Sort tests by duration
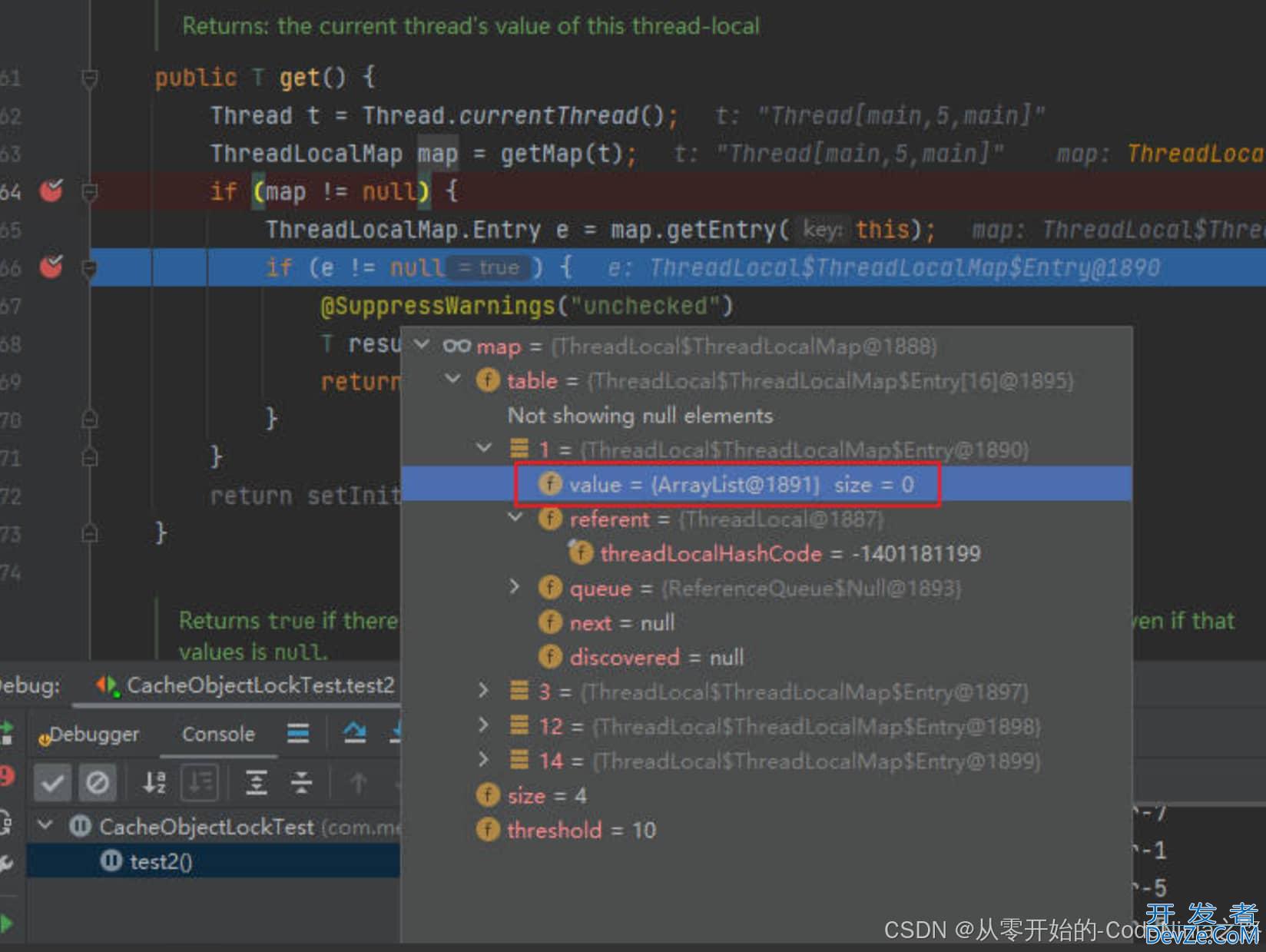 pyautogui.click(x=200, y=783)
